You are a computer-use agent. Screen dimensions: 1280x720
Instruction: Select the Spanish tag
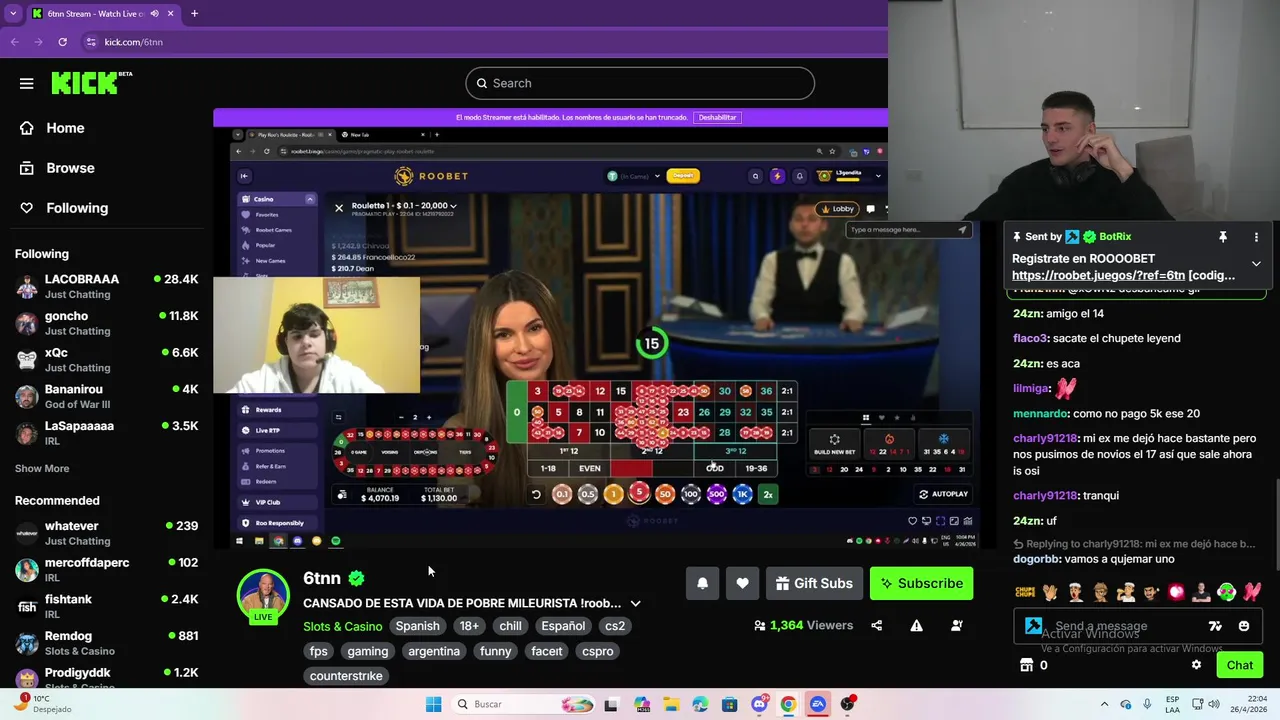tap(417, 626)
